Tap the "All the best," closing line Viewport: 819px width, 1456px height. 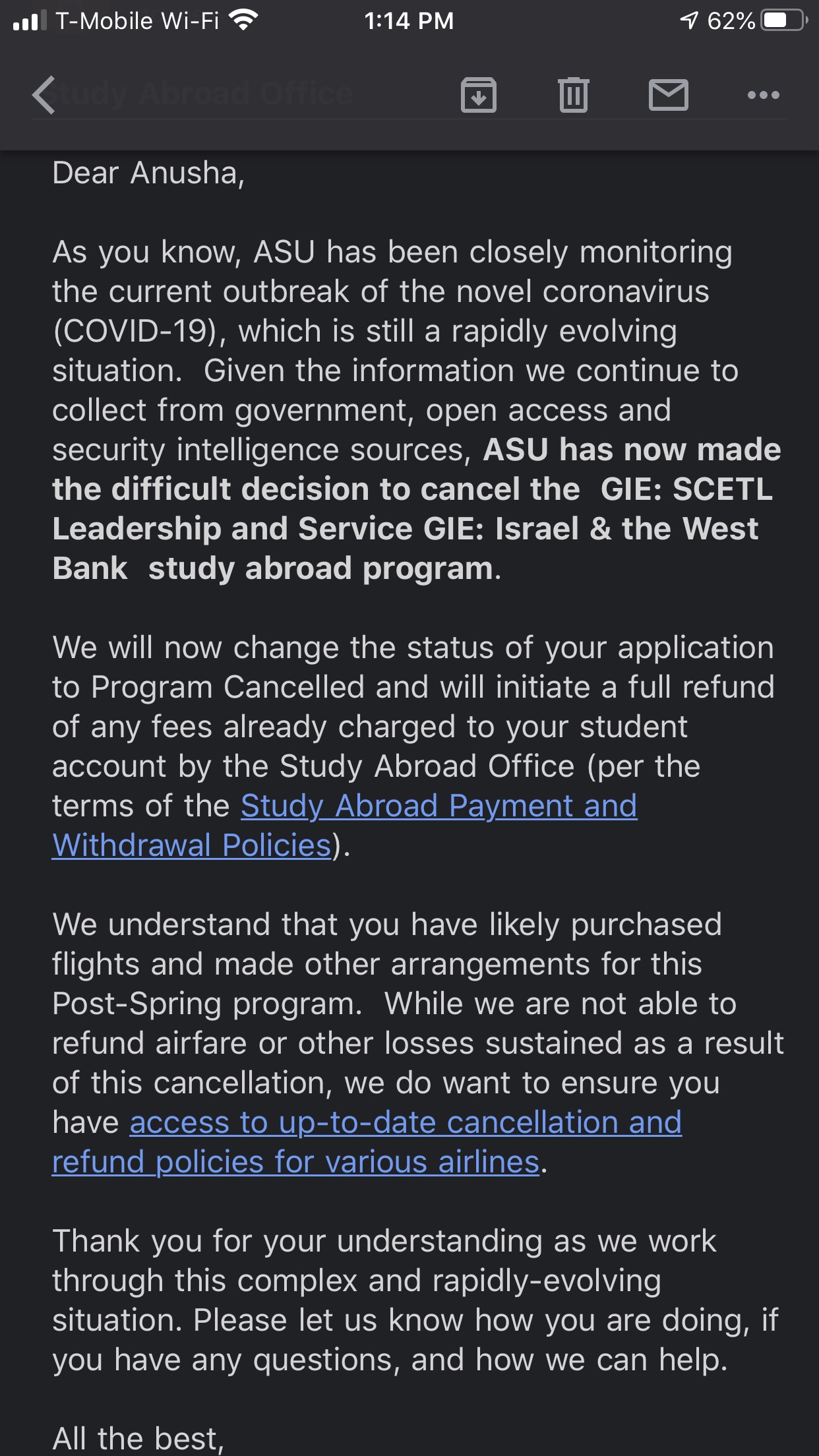[138, 1438]
